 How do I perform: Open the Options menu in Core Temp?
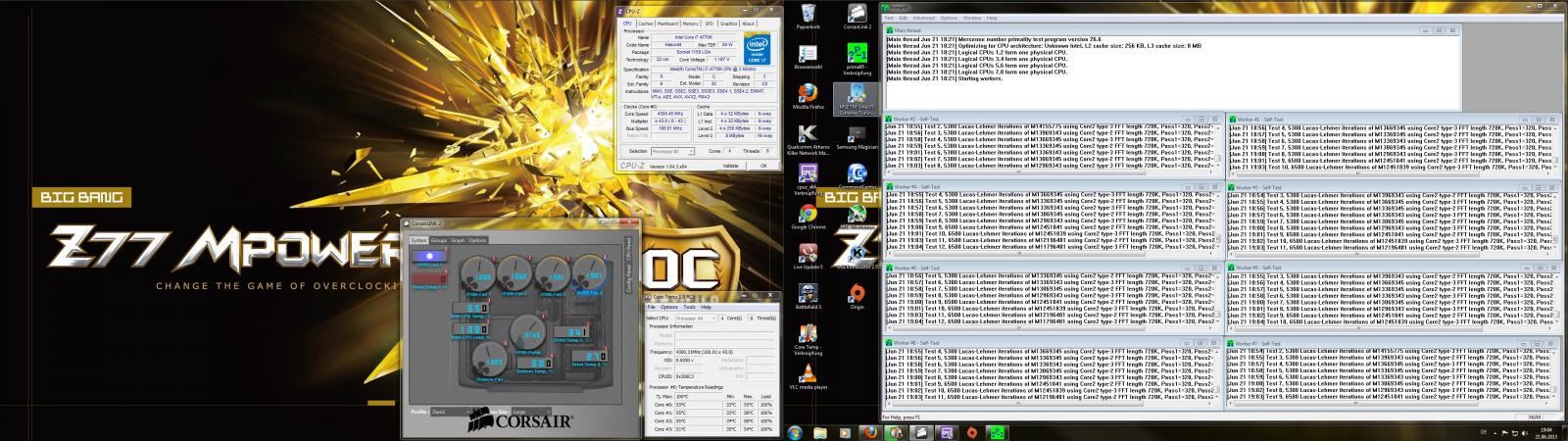668,307
